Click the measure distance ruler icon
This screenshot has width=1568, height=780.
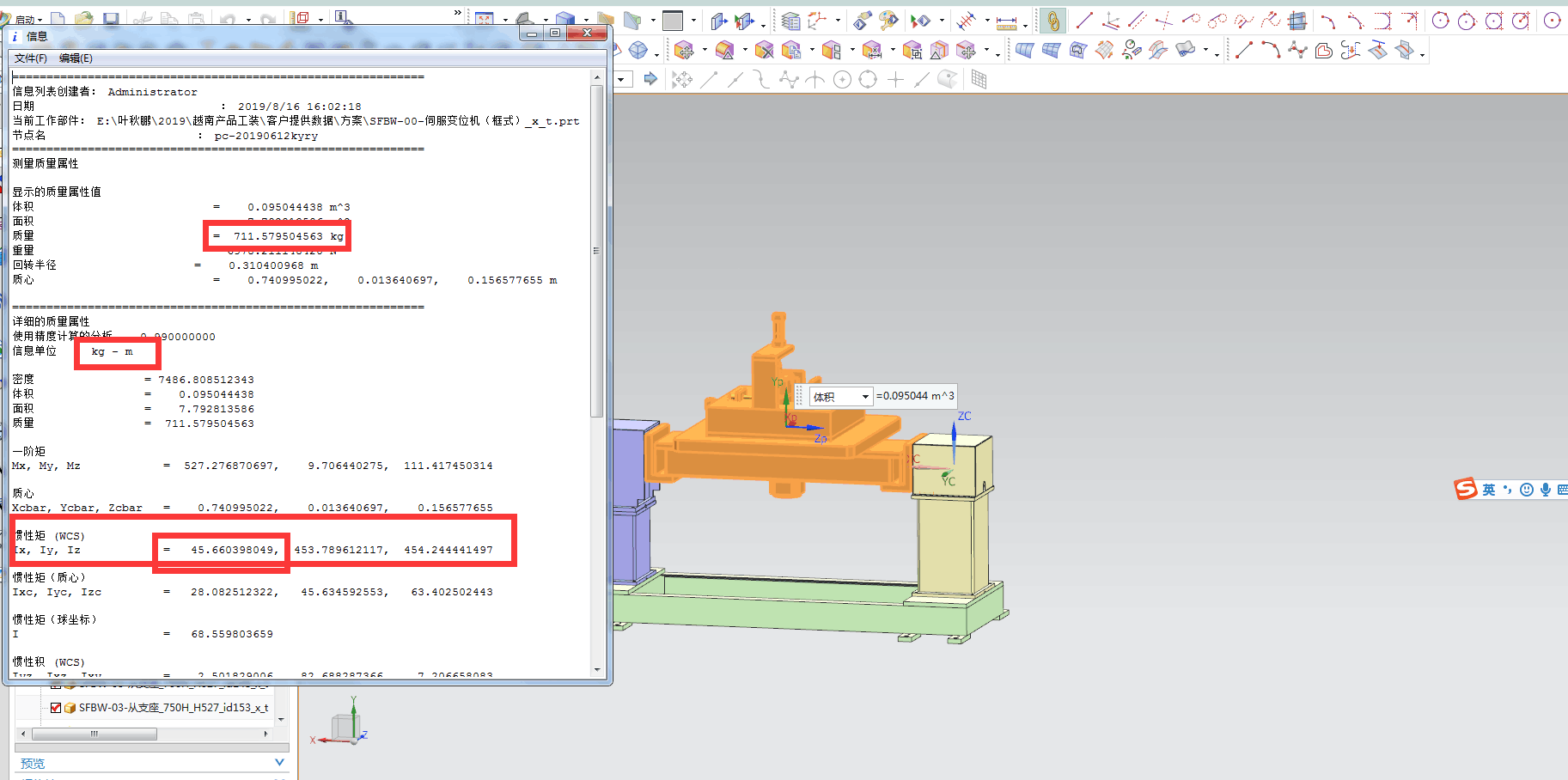click(1006, 21)
